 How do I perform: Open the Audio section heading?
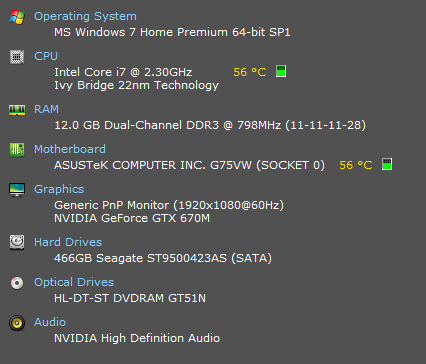[50, 322]
